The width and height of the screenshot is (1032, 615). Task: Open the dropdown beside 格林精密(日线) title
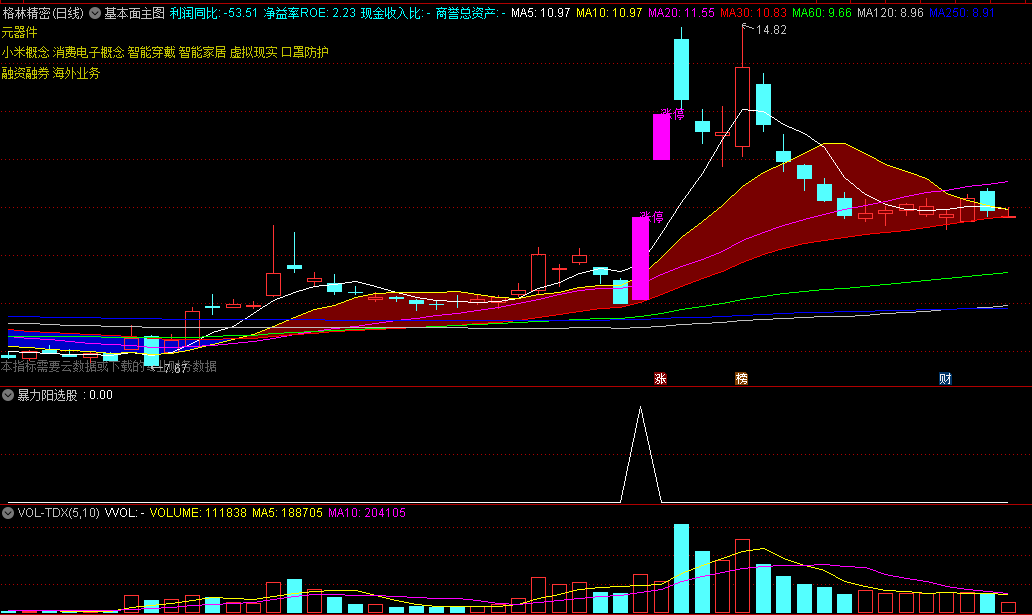[95, 13]
